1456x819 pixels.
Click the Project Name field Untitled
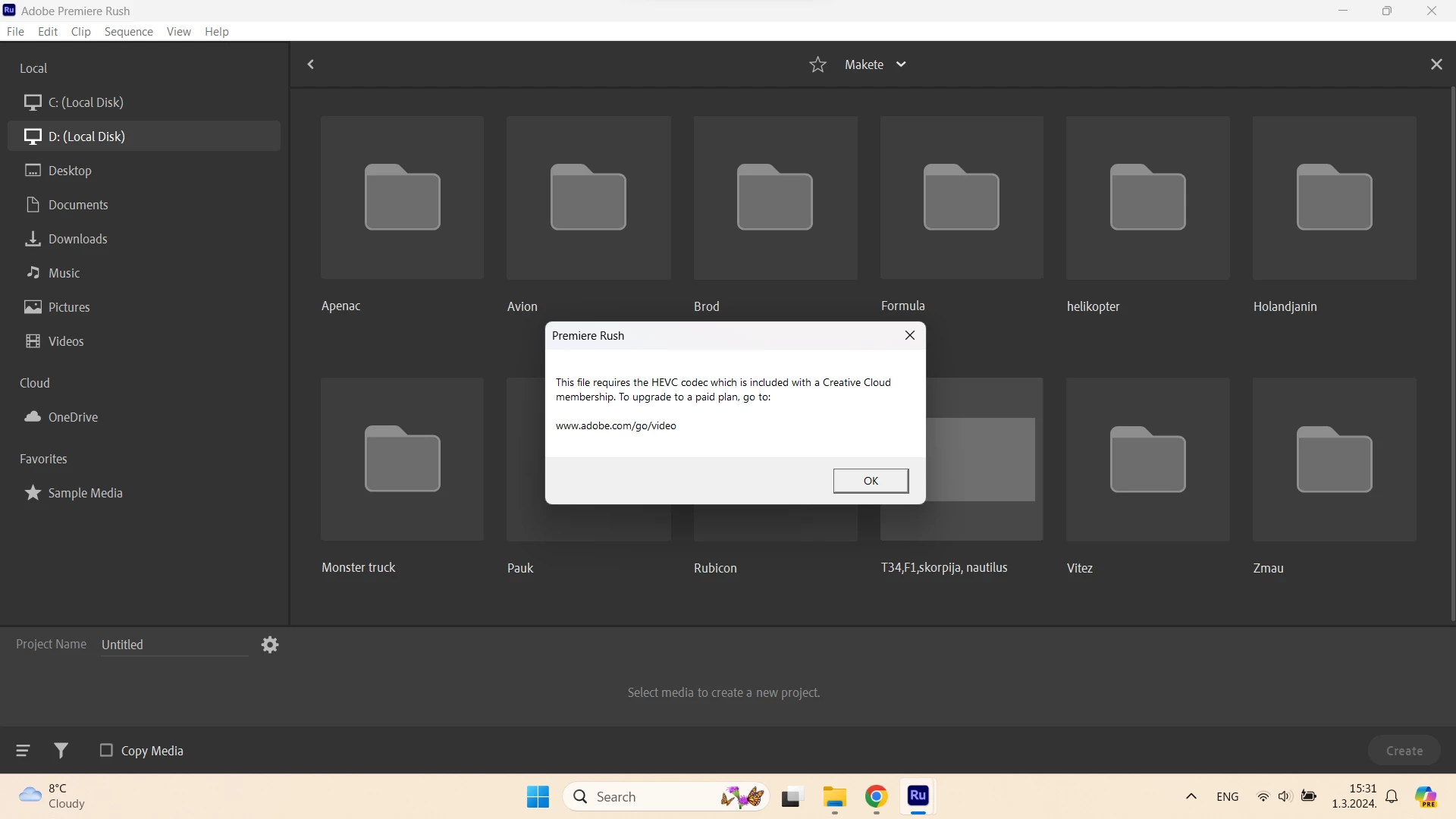[x=174, y=645]
